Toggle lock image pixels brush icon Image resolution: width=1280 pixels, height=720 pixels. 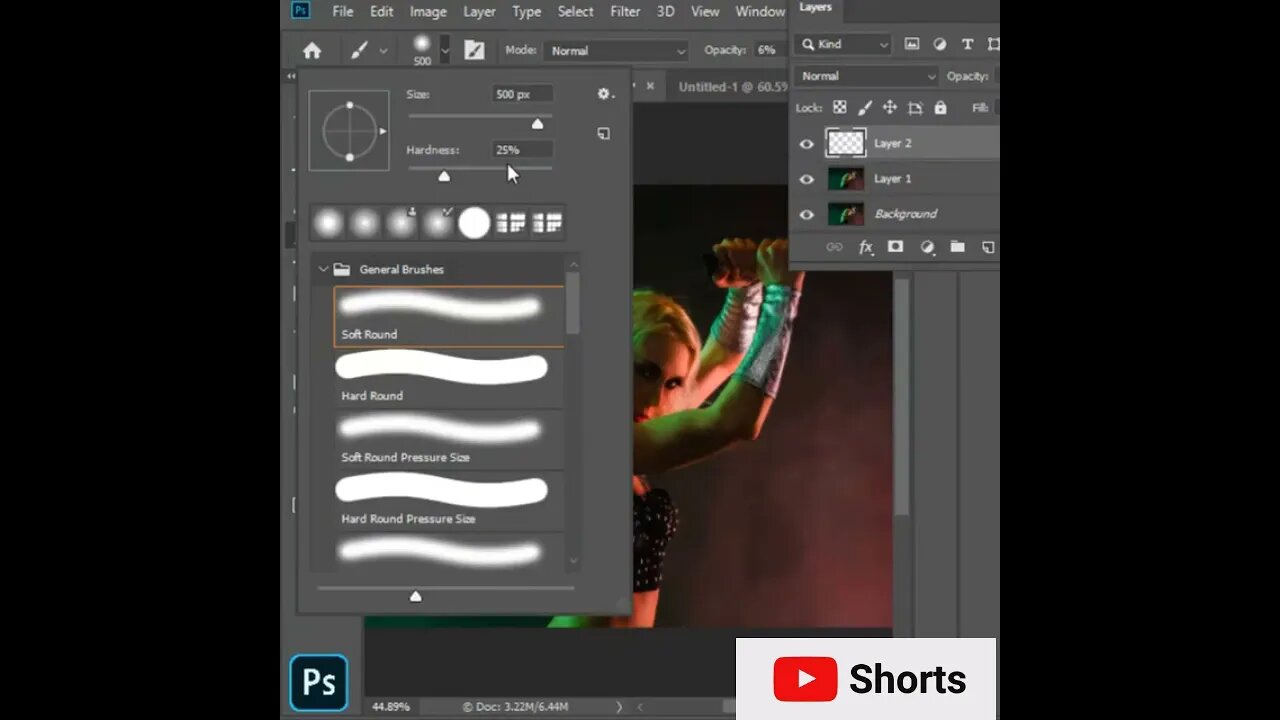865,107
